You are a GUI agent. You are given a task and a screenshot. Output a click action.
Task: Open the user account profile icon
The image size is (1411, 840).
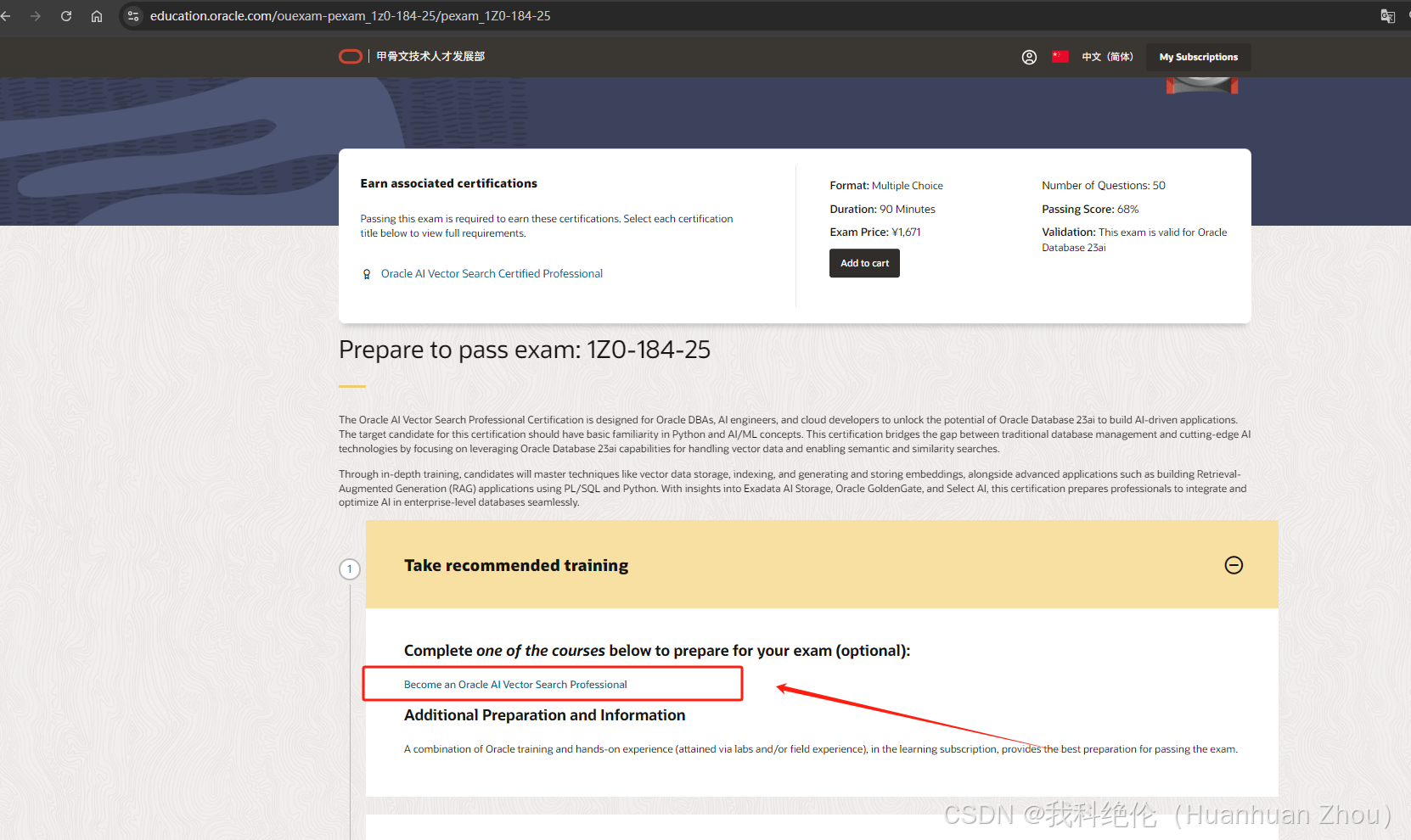point(1029,57)
